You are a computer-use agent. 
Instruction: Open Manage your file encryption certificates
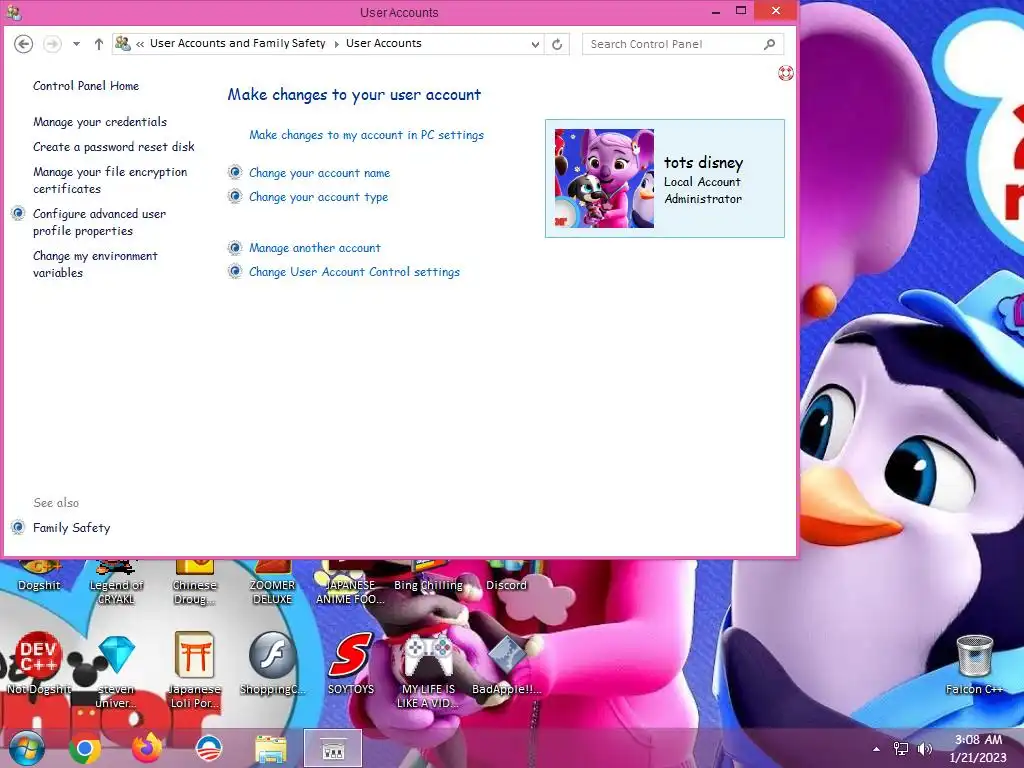[110, 180]
